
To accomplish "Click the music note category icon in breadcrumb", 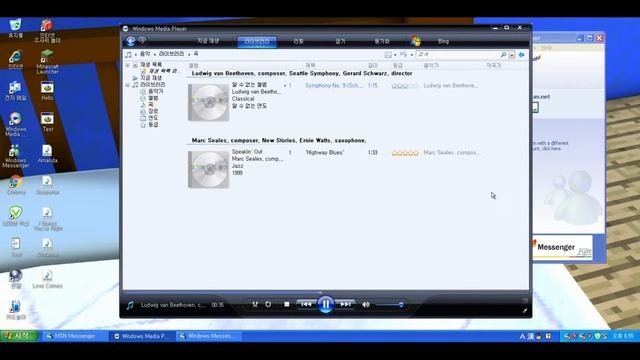I will 129,54.
